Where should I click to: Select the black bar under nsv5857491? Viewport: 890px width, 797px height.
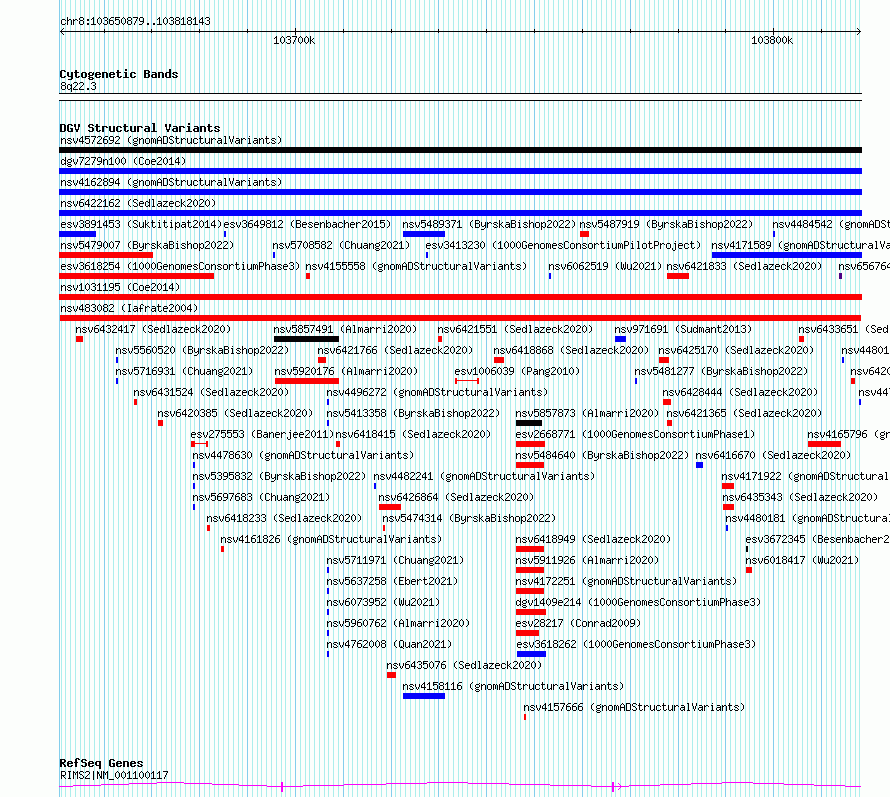[x=306, y=339]
